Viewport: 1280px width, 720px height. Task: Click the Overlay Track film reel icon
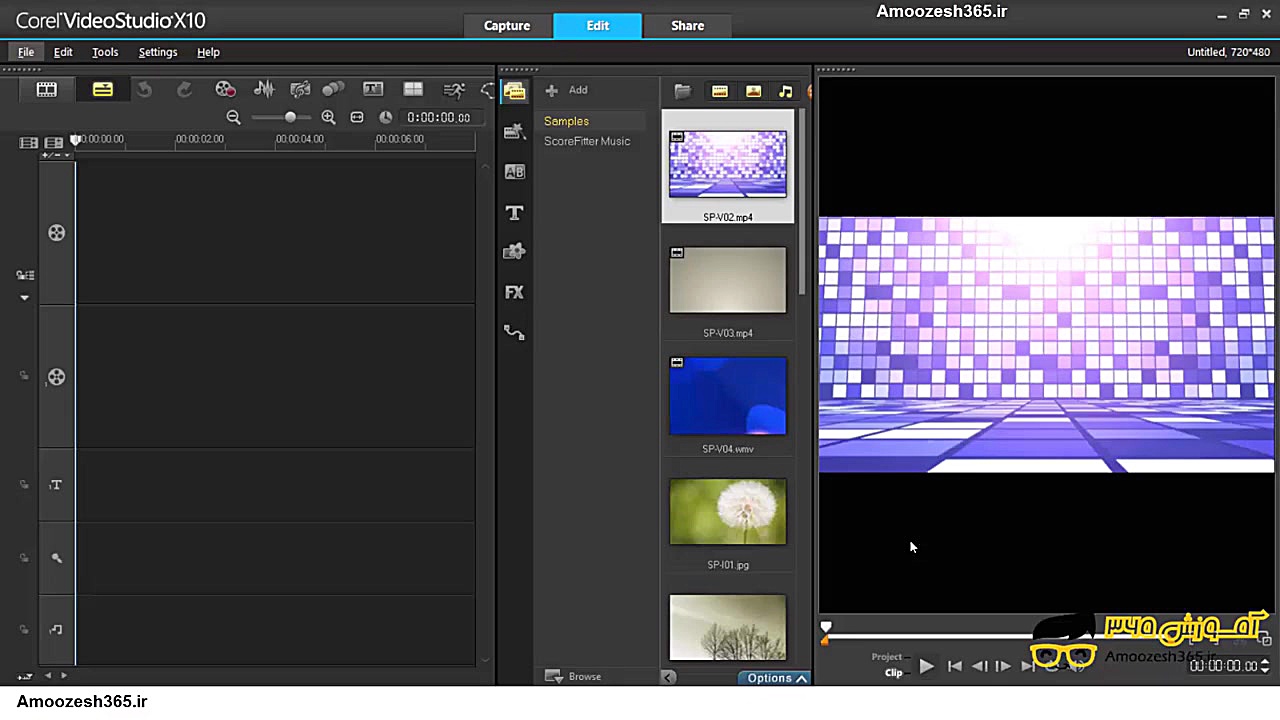pyautogui.click(x=56, y=377)
